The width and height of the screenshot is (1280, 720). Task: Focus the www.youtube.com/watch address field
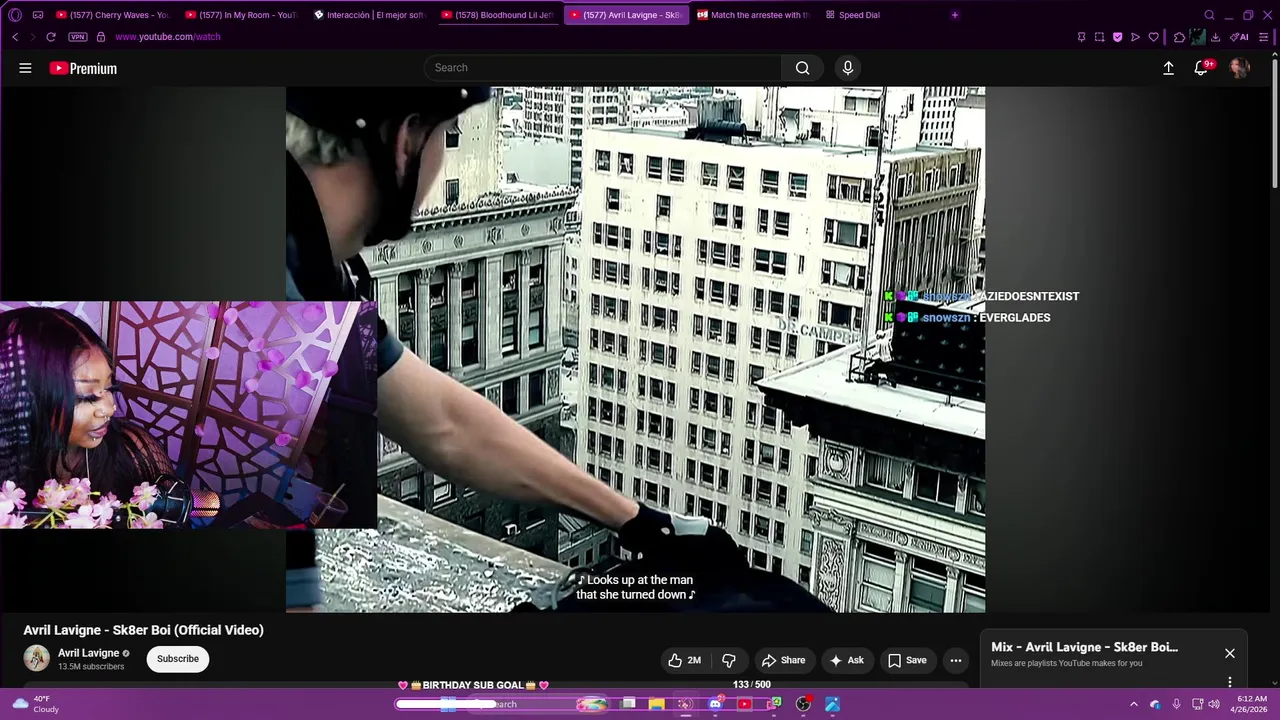click(168, 37)
